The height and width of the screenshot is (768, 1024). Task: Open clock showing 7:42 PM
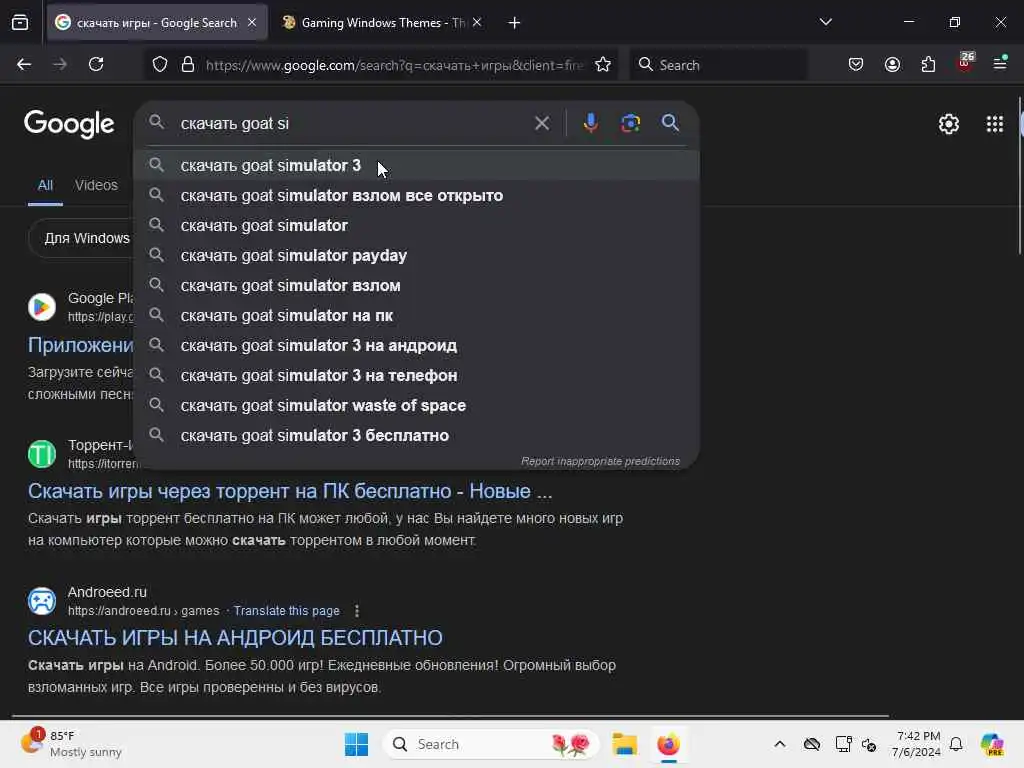tap(917, 744)
